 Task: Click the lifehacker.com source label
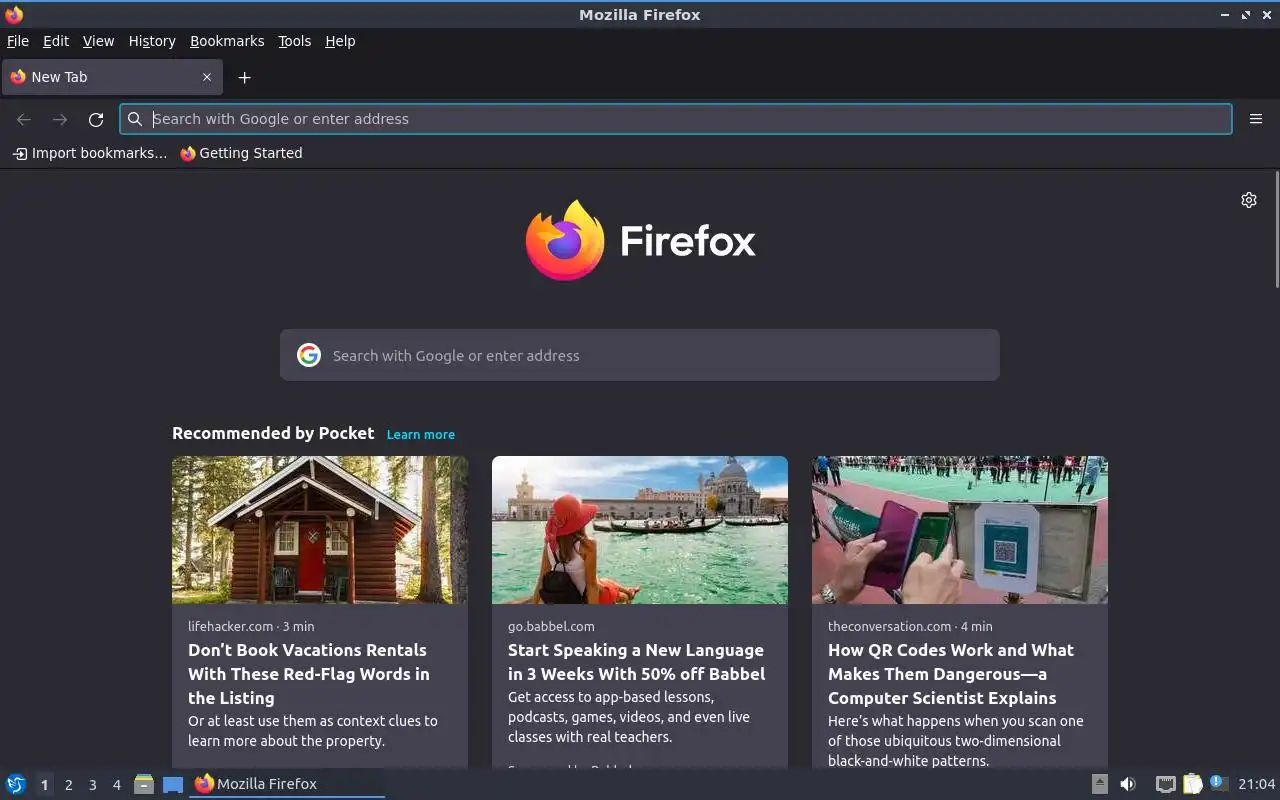tap(230, 627)
